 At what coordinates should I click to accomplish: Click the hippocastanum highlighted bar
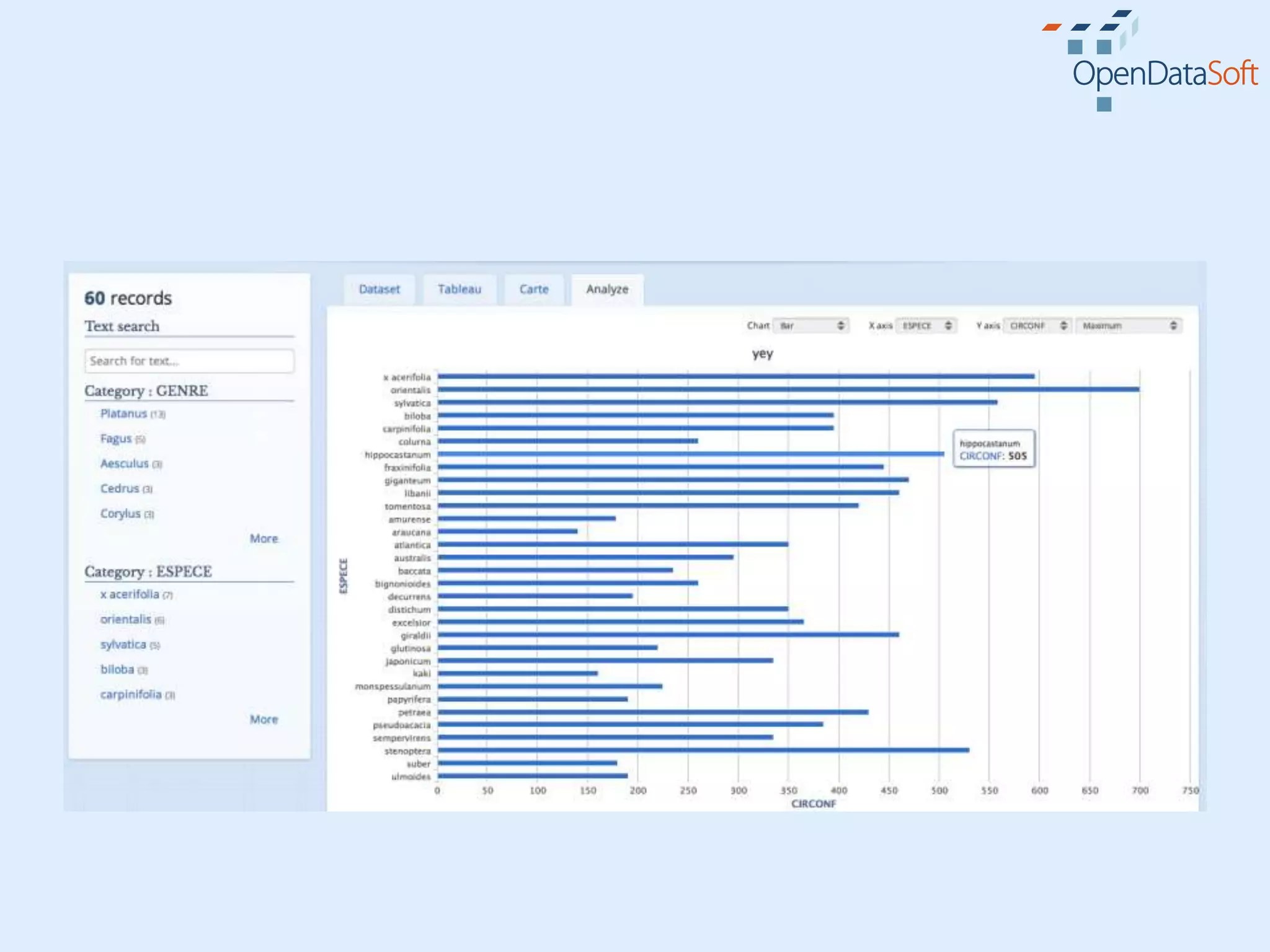click(690, 454)
